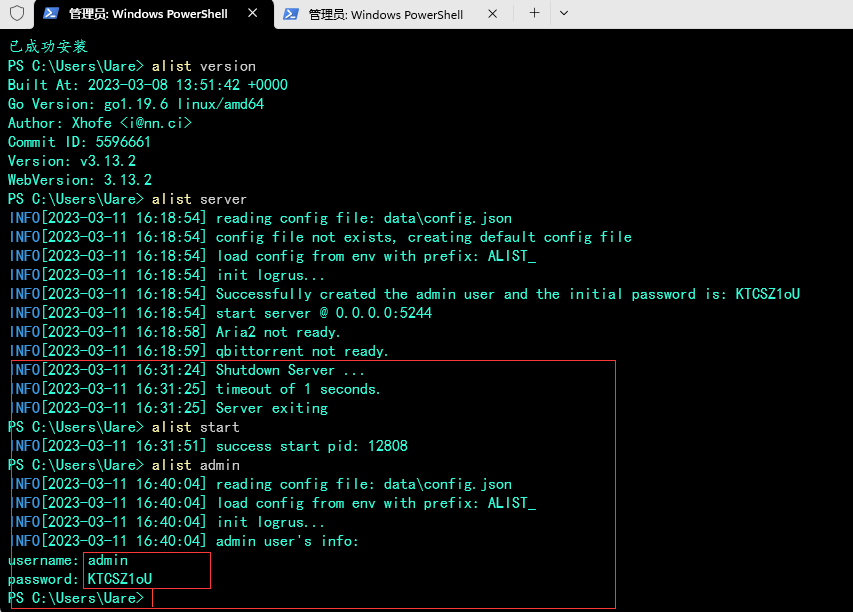Click the highlighted password KTCSZ1oU box
Screen dimensions: 853x612
[122, 579]
